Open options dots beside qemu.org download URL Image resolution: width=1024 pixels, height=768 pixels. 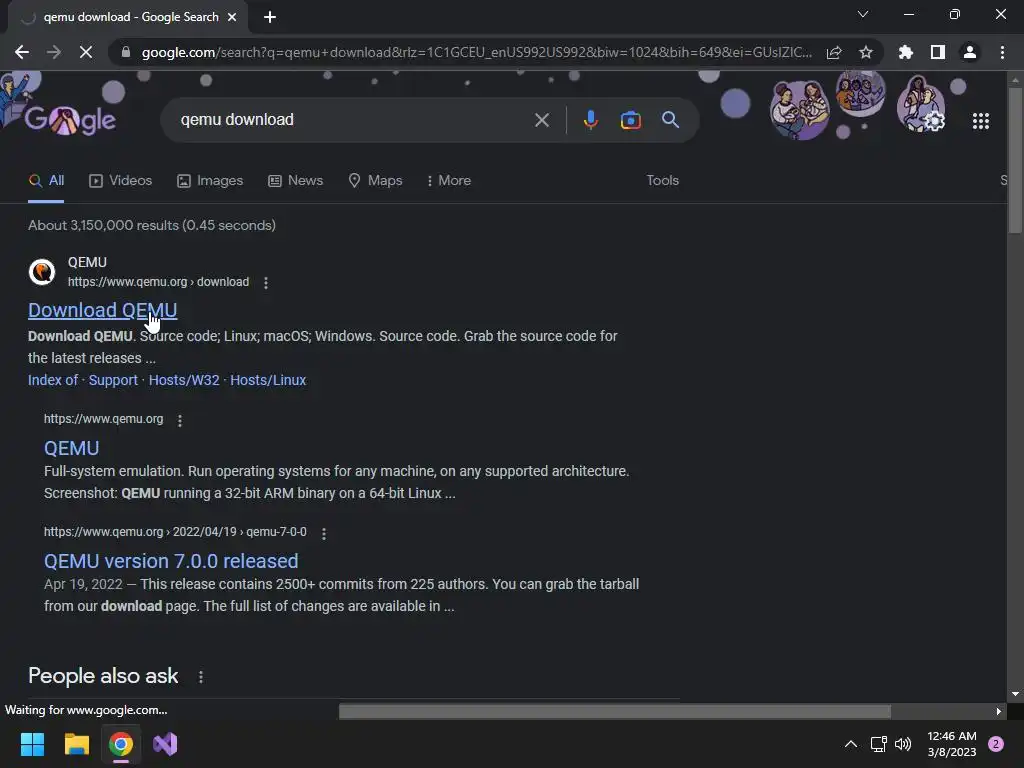click(x=265, y=283)
